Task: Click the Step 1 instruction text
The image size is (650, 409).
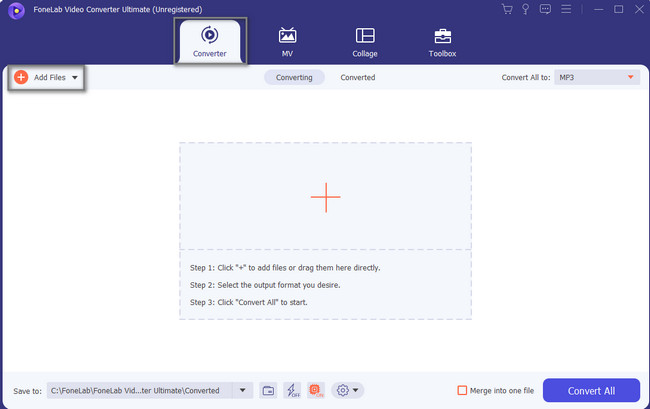Action: [x=285, y=268]
